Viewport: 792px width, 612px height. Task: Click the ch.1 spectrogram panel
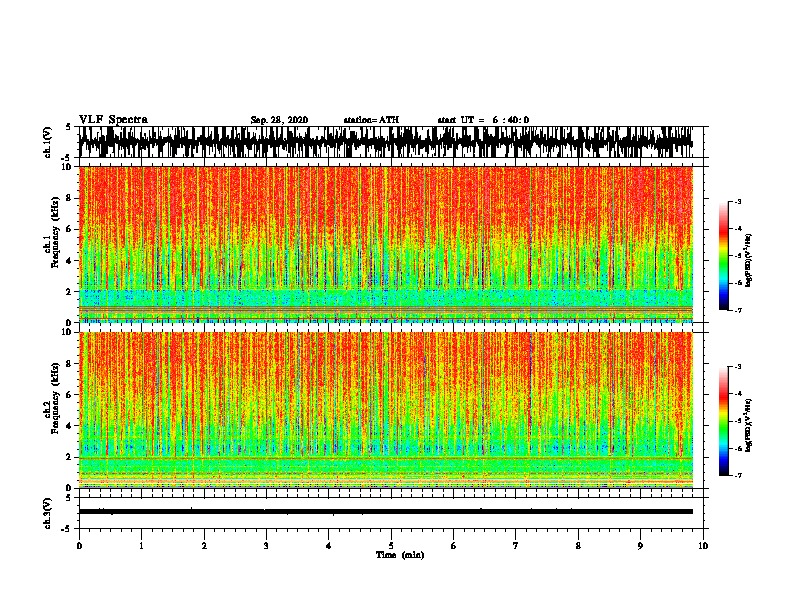(x=386, y=244)
